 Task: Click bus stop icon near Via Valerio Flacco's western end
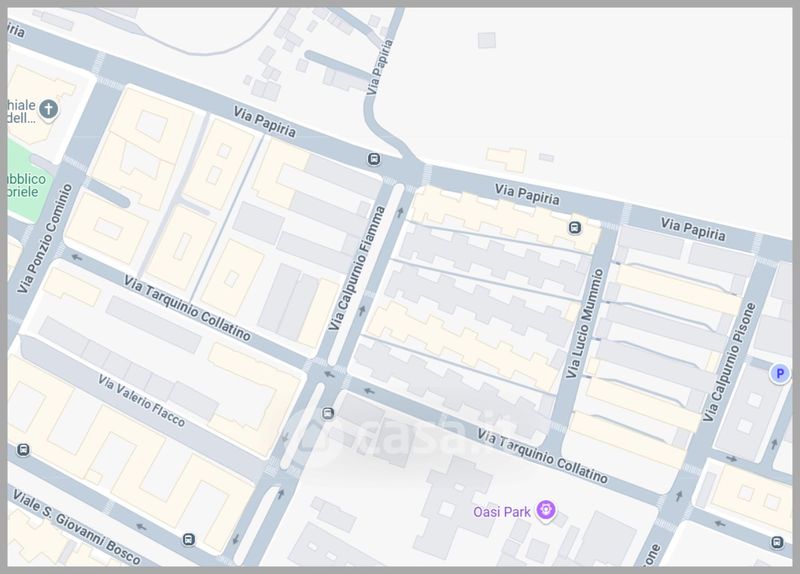pos(23,450)
